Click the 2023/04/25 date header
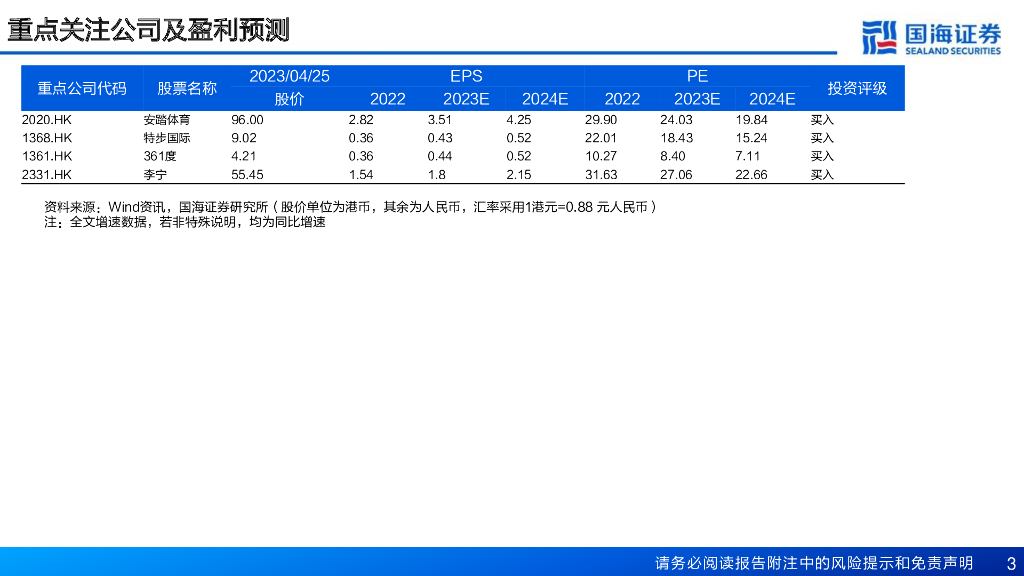Screen dimensions: 1024x576 [x=289, y=76]
